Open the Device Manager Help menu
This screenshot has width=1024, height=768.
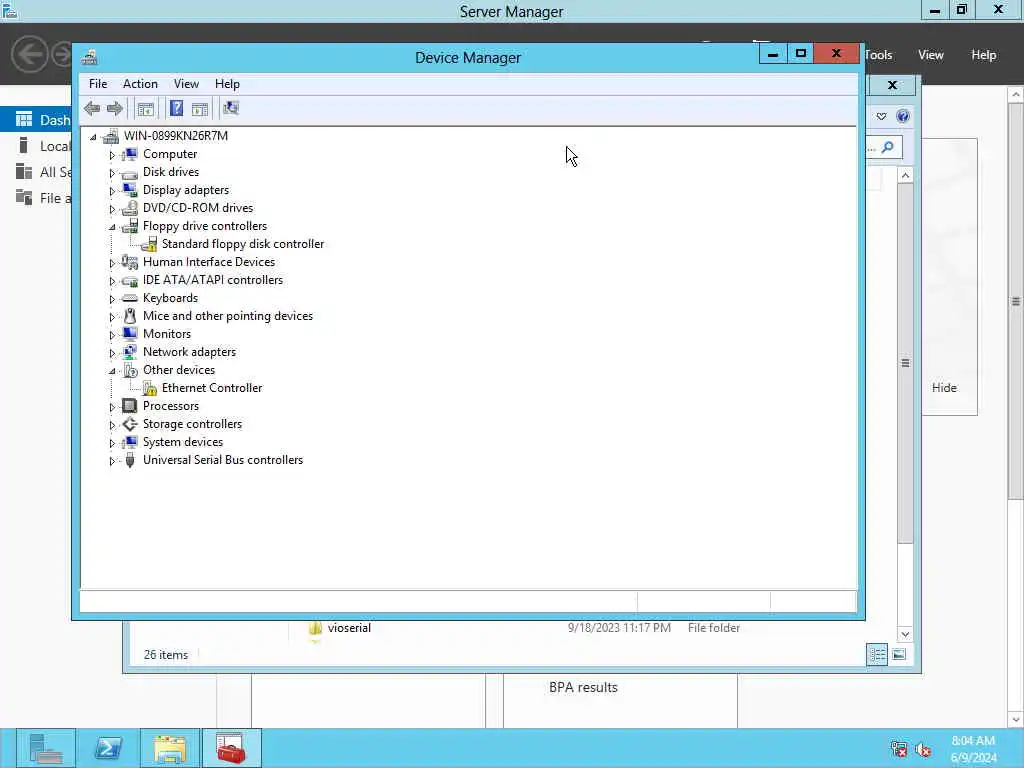click(x=227, y=84)
